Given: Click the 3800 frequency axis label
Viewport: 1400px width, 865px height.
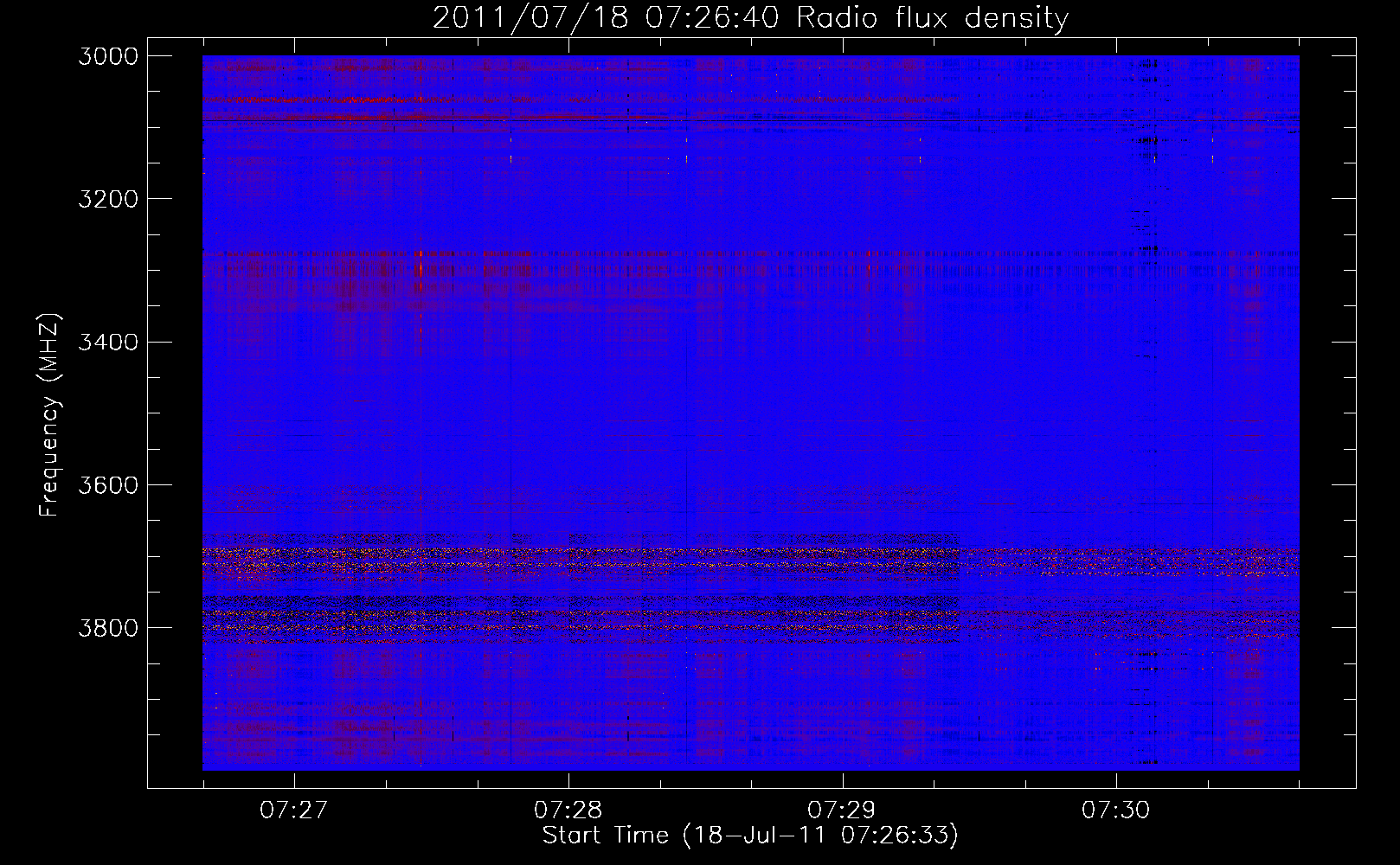Looking at the screenshot, I should [108, 628].
